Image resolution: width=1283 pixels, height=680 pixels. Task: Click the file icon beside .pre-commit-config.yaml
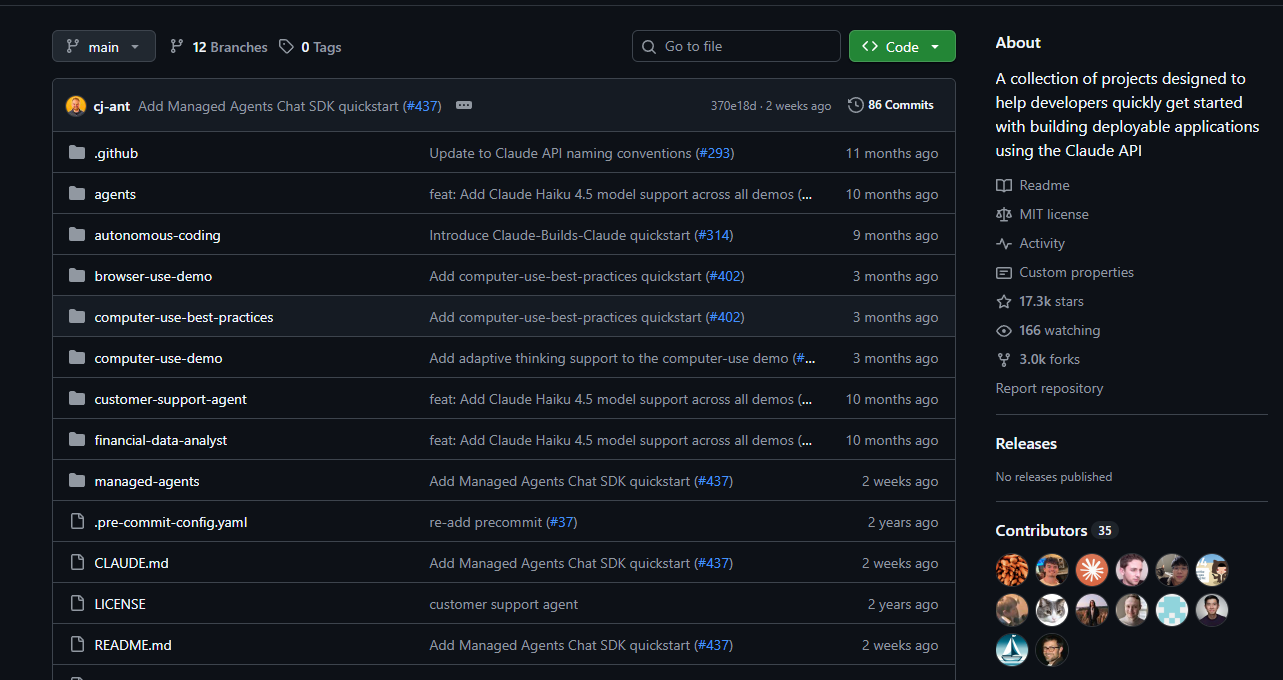click(x=77, y=522)
